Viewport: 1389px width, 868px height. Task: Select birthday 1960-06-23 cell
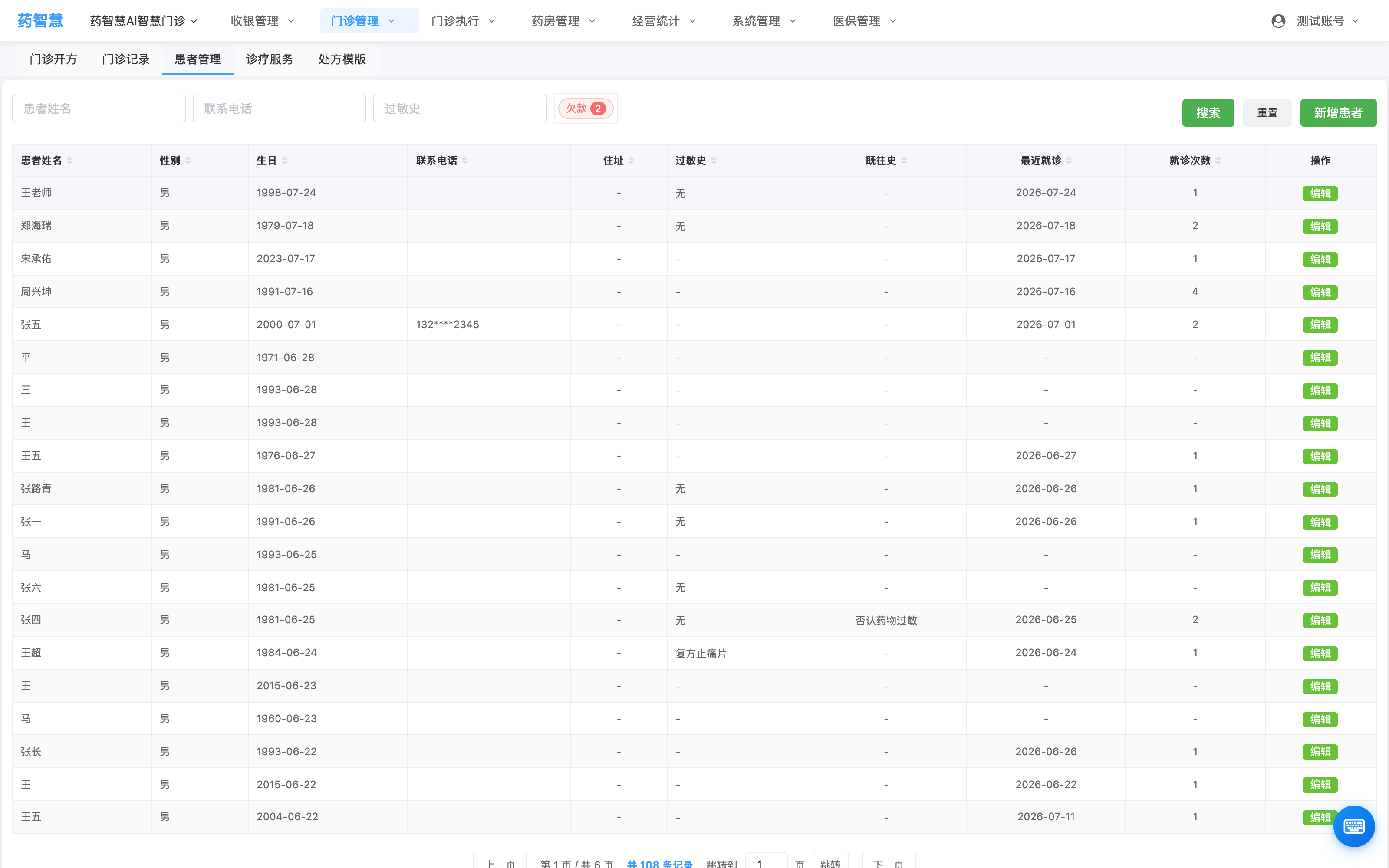pos(286,719)
